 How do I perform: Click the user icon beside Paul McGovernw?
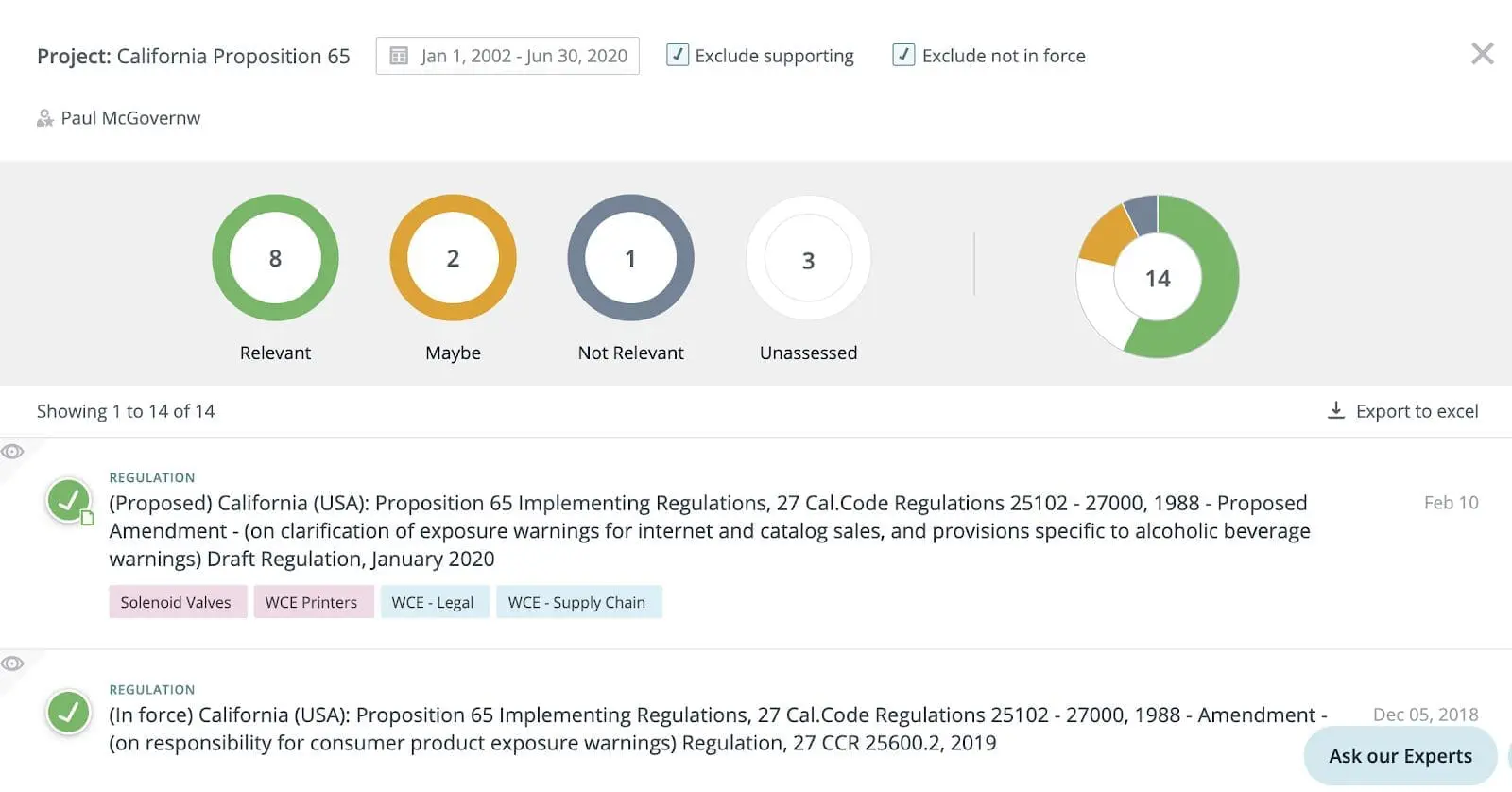(44, 118)
